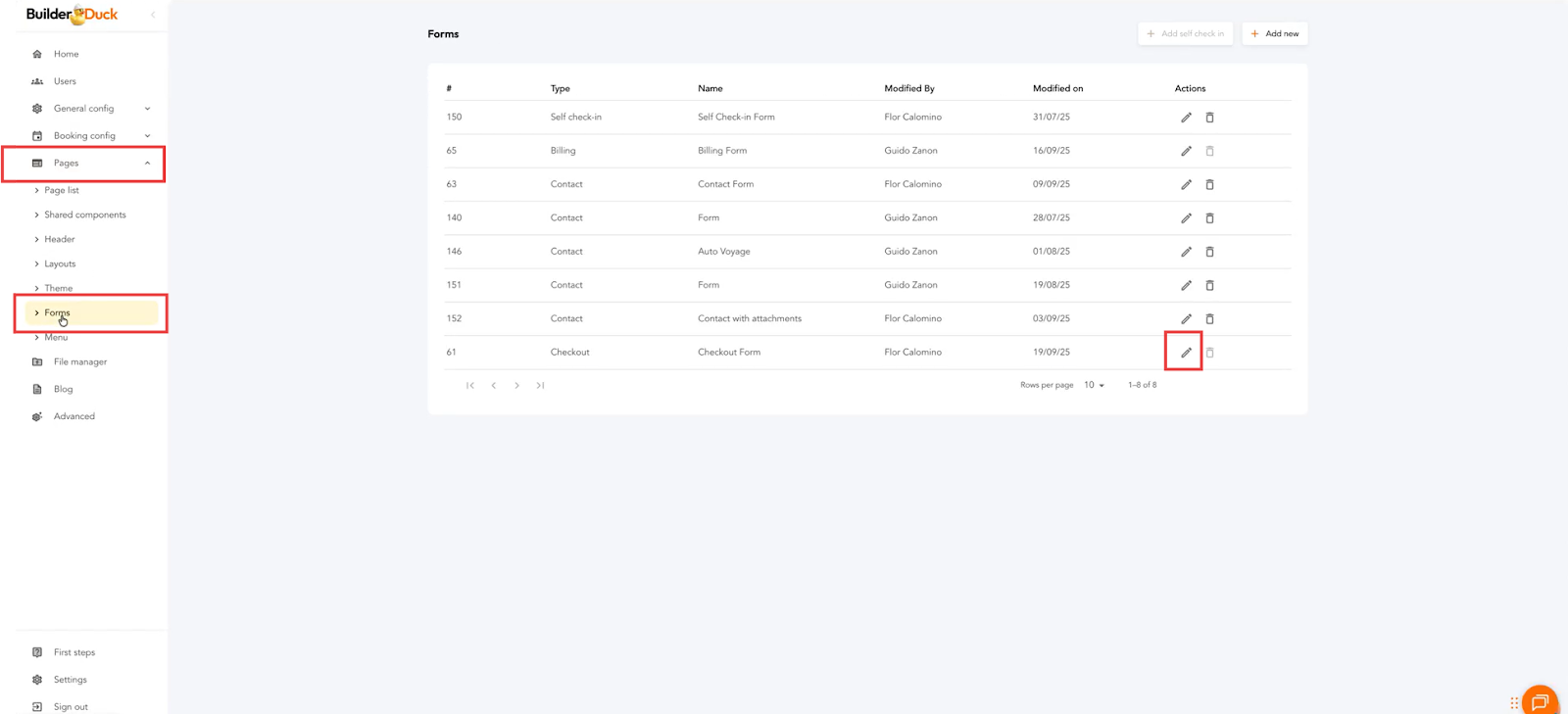This screenshot has height=714, width=1568.
Task: Open the Theme submenu item
Action: 59,288
